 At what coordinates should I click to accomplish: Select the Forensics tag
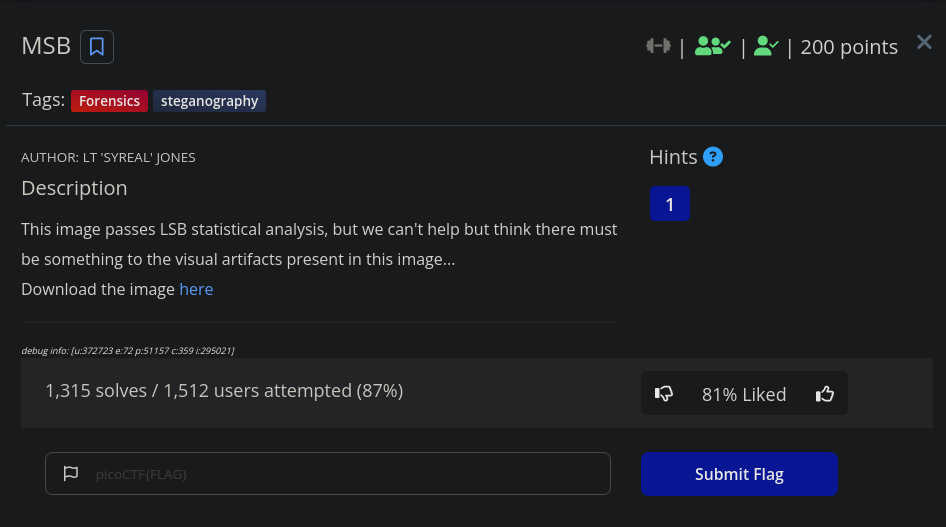tap(109, 101)
